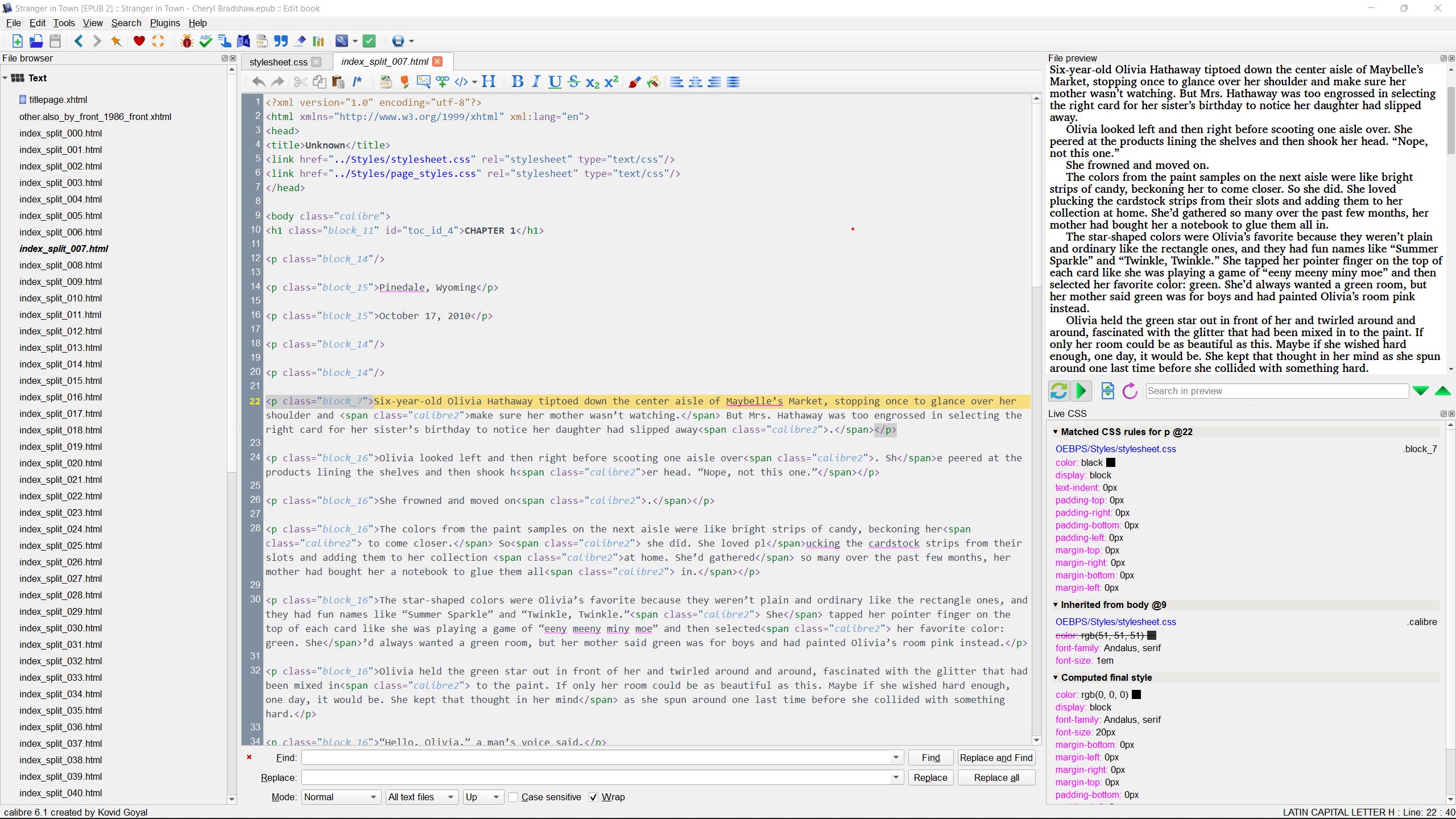
Task: Click the paintbrush text color icon
Action: tap(634, 82)
